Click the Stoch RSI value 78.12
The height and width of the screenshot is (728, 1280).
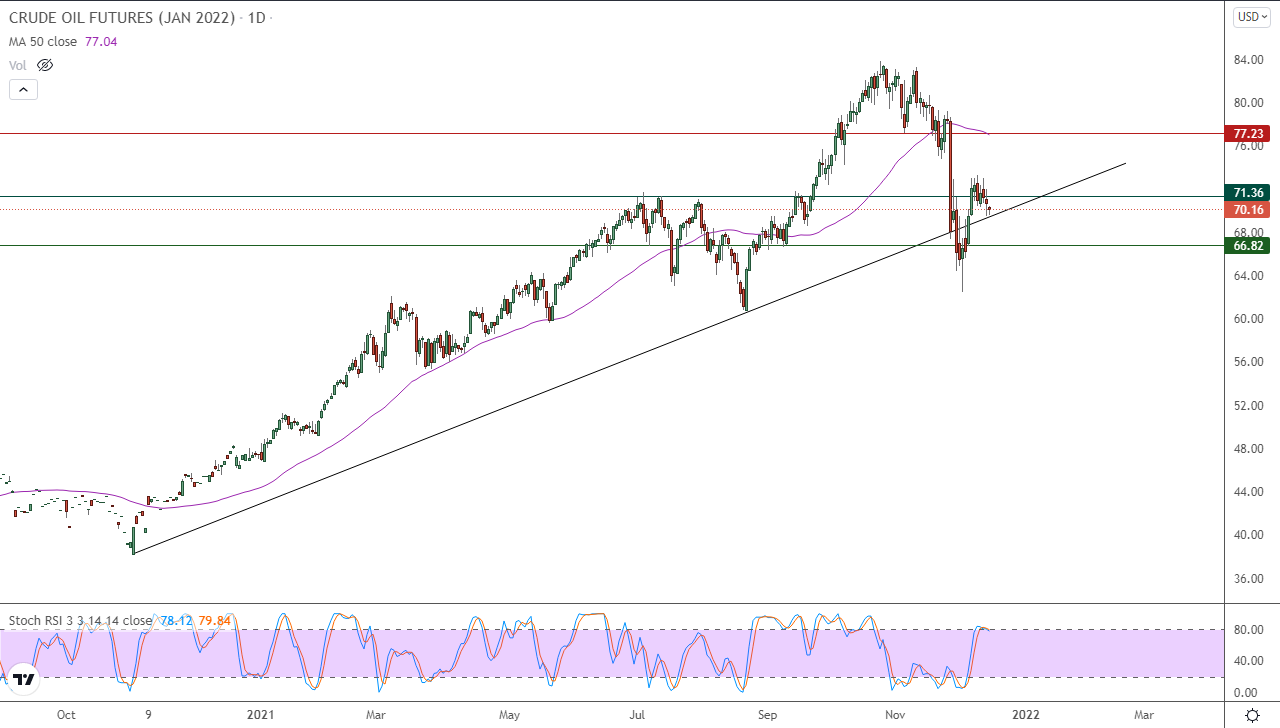(x=174, y=620)
